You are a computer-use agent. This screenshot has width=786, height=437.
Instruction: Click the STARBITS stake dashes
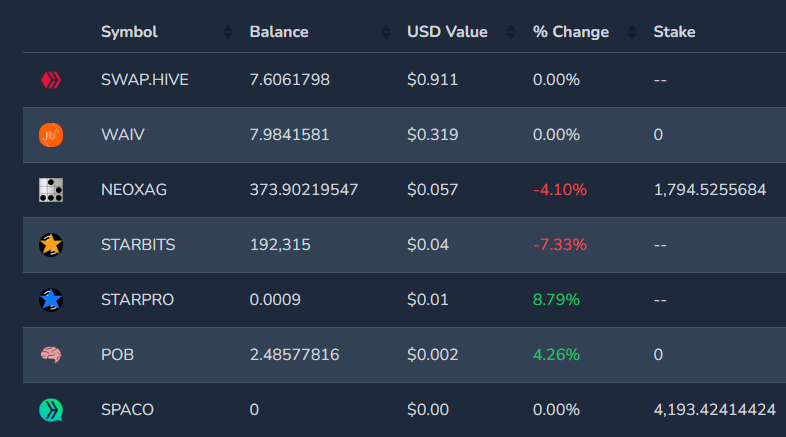click(x=660, y=246)
